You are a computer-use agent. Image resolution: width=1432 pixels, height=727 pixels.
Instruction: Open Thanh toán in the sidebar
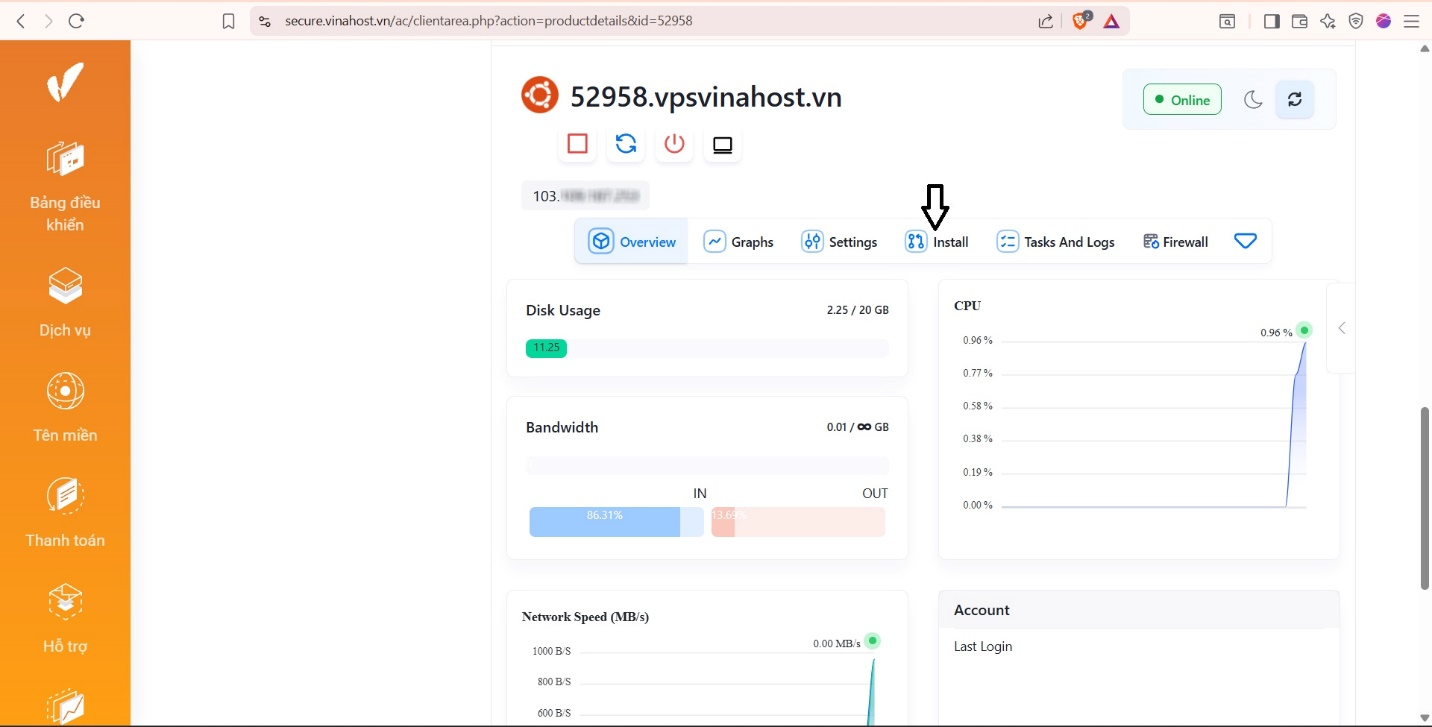click(65, 513)
